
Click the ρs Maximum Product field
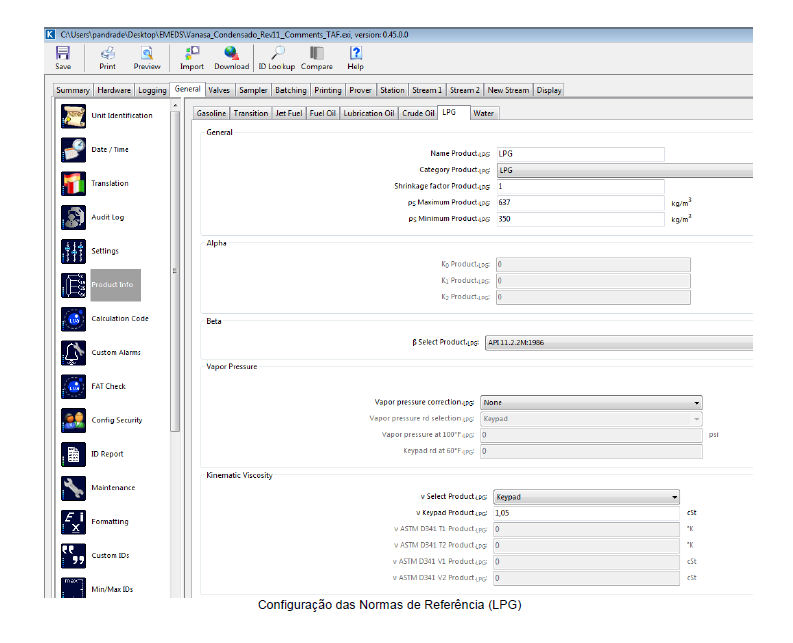pos(580,203)
